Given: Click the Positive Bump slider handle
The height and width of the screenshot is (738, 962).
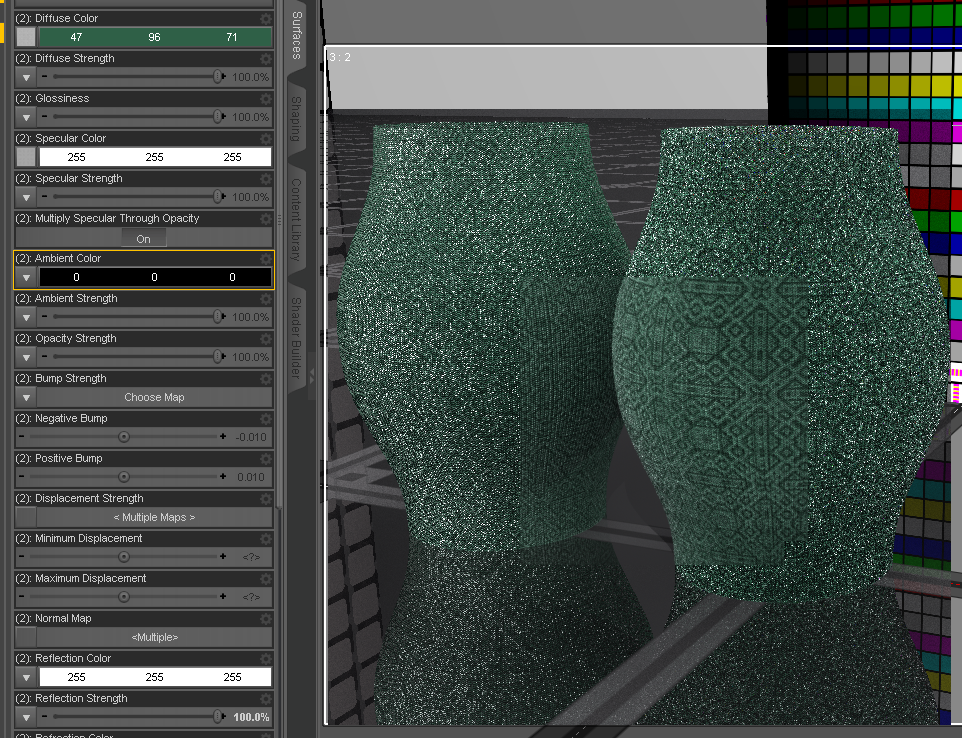Looking at the screenshot, I should 124,477.
